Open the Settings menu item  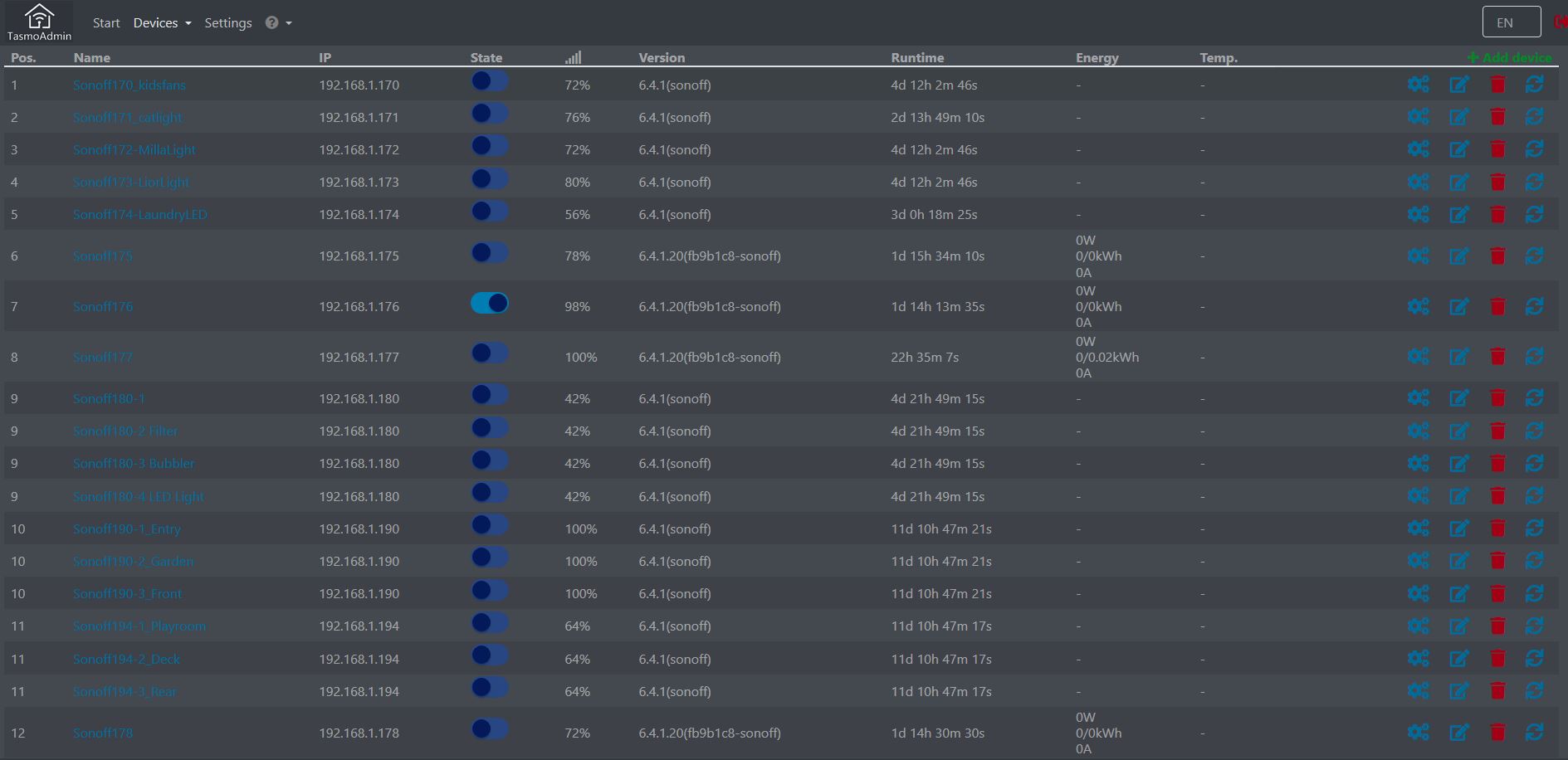[228, 23]
